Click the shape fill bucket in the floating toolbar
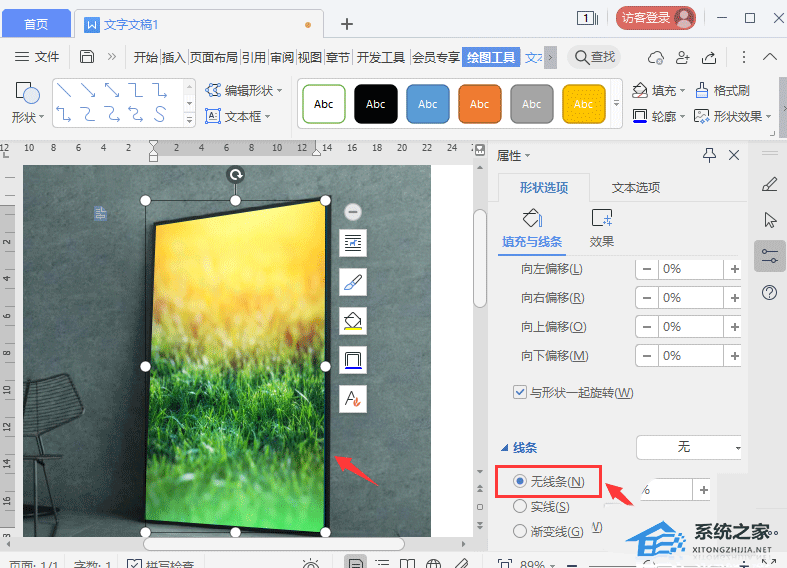 pos(353,320)
